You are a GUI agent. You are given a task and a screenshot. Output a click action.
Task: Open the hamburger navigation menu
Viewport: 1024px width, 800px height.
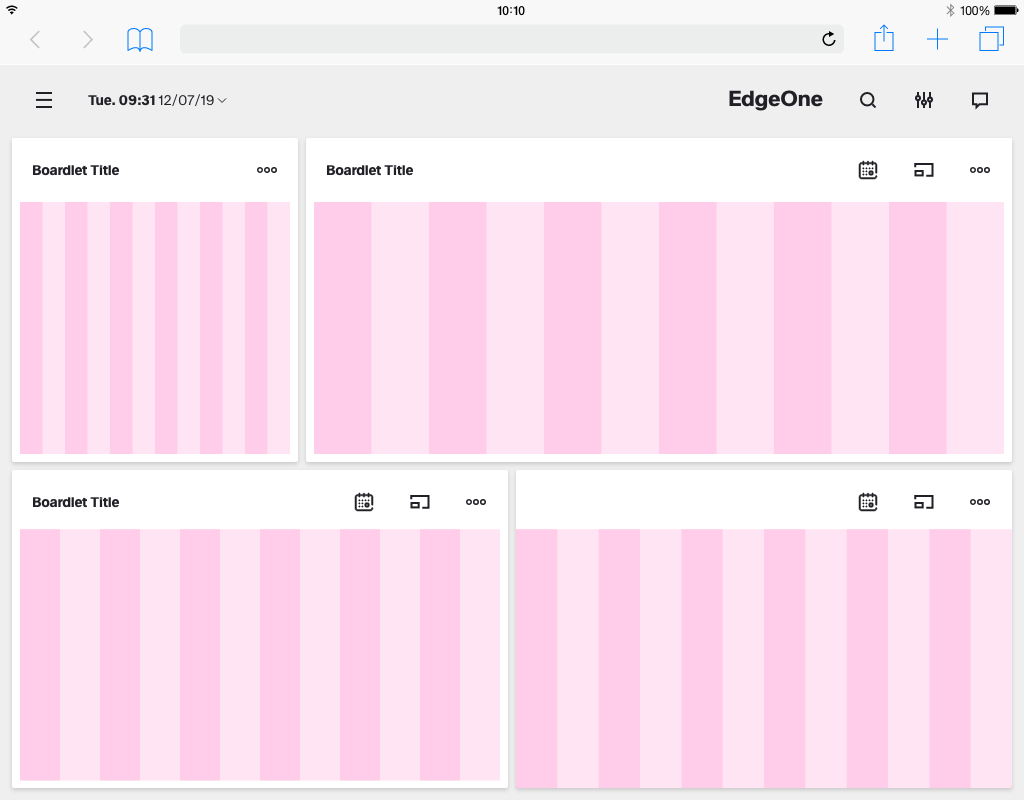pyautogui.click(x=44, y=100)
